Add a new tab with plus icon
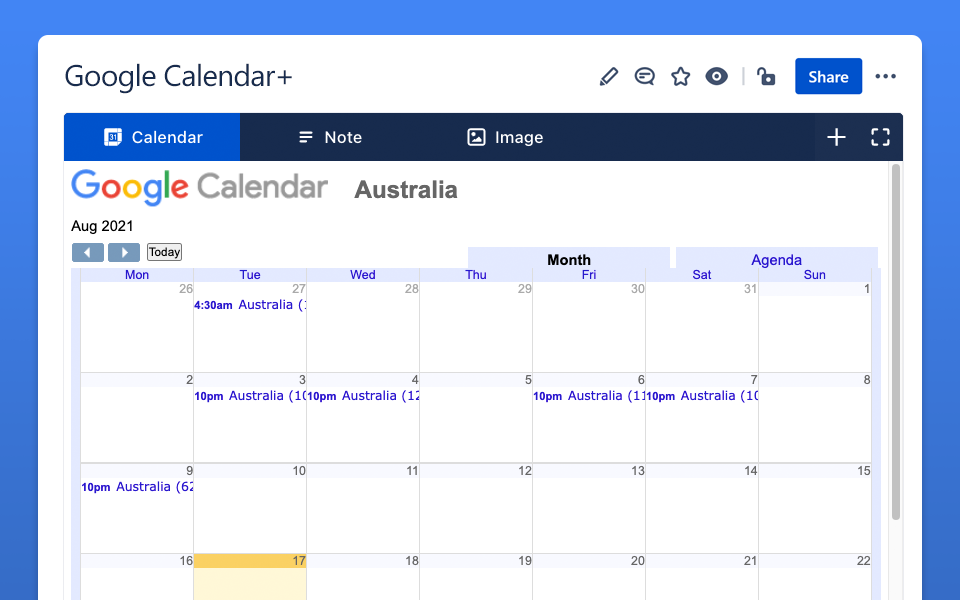 click(836, 137)
